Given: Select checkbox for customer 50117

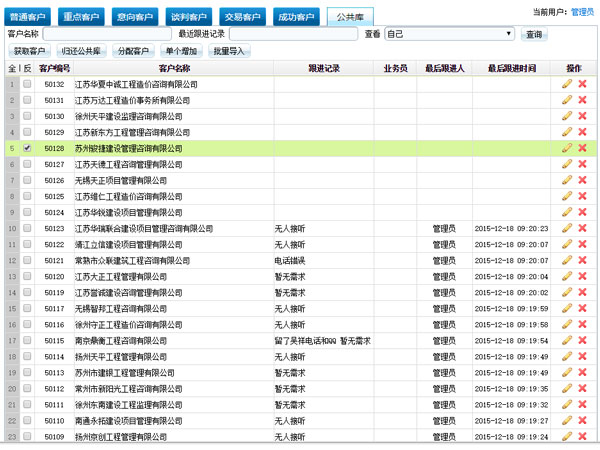Looking at the screenshot, I should (27, 308).
